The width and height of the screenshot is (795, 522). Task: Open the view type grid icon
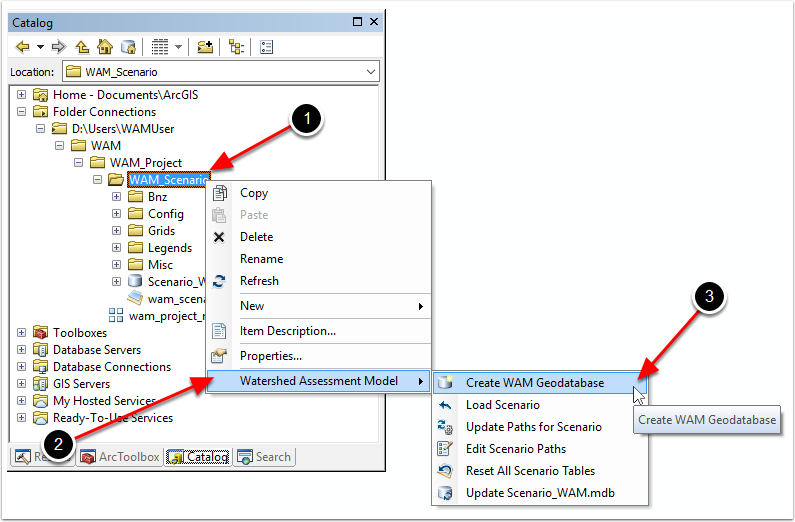[x=160, y=47]
